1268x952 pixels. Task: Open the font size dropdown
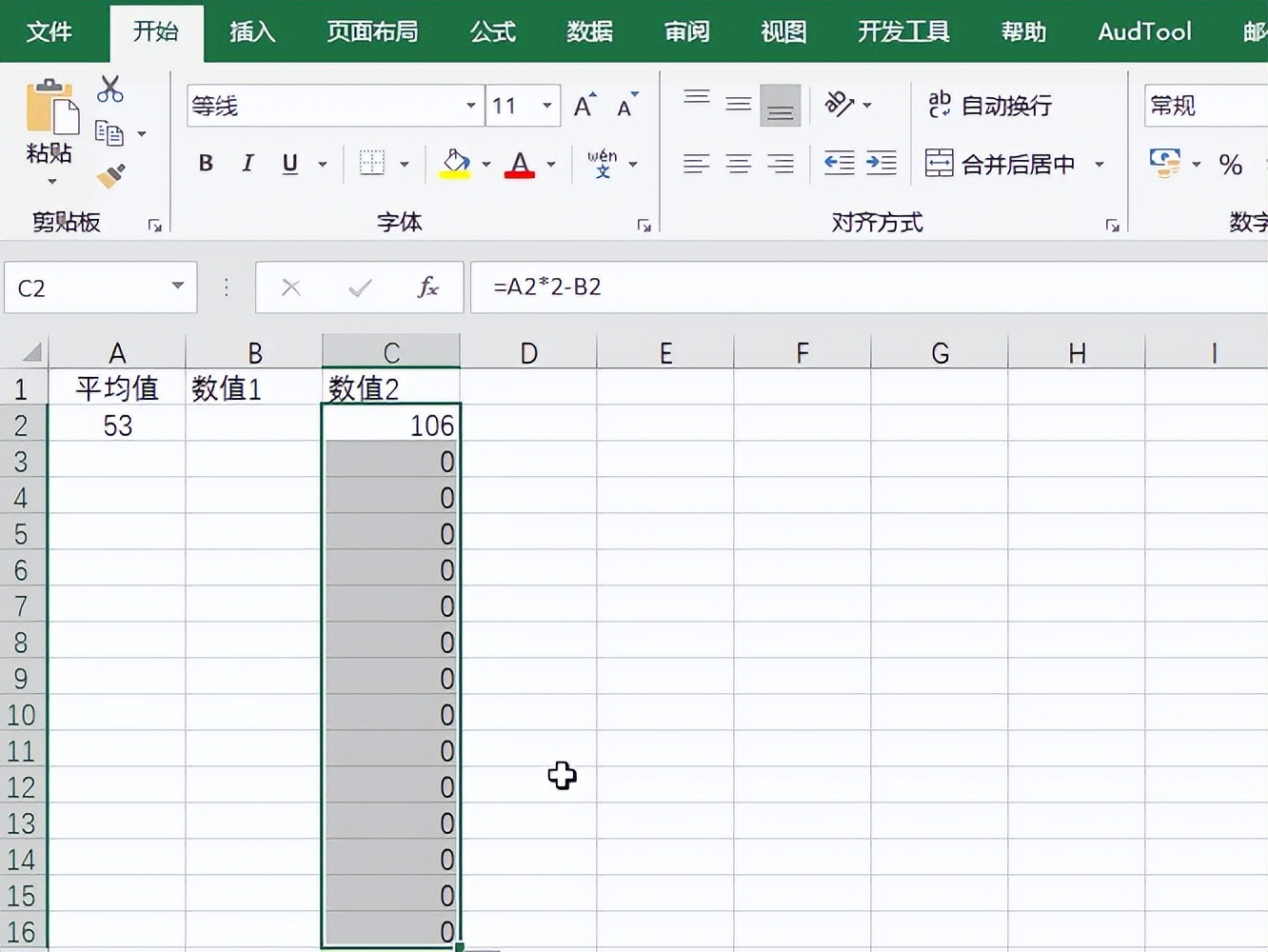545,106
